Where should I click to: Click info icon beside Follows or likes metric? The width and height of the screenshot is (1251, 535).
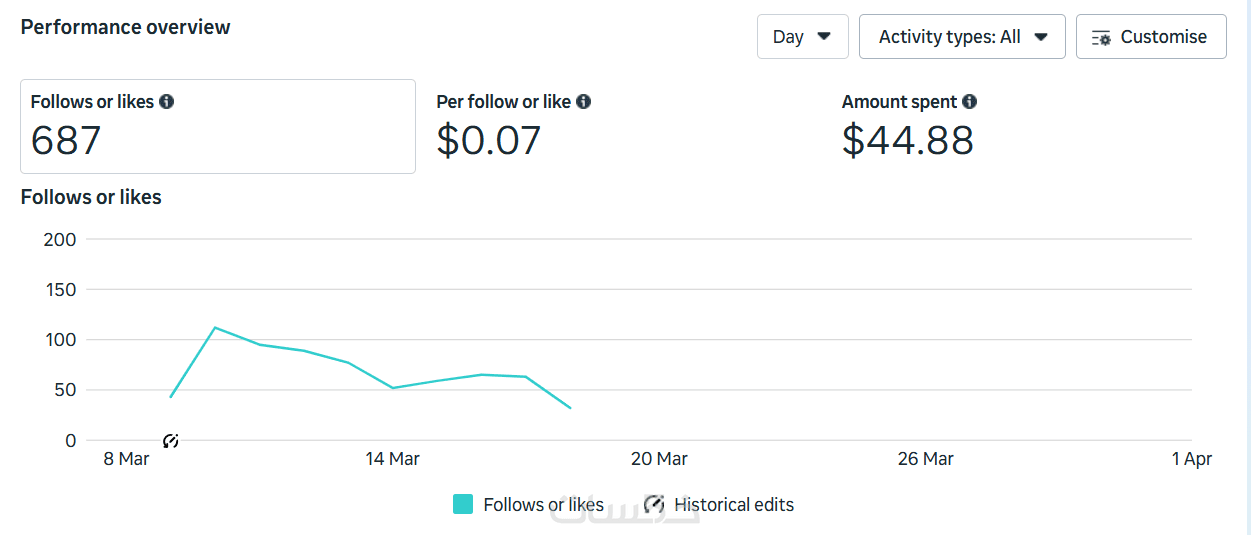point(167,102)
